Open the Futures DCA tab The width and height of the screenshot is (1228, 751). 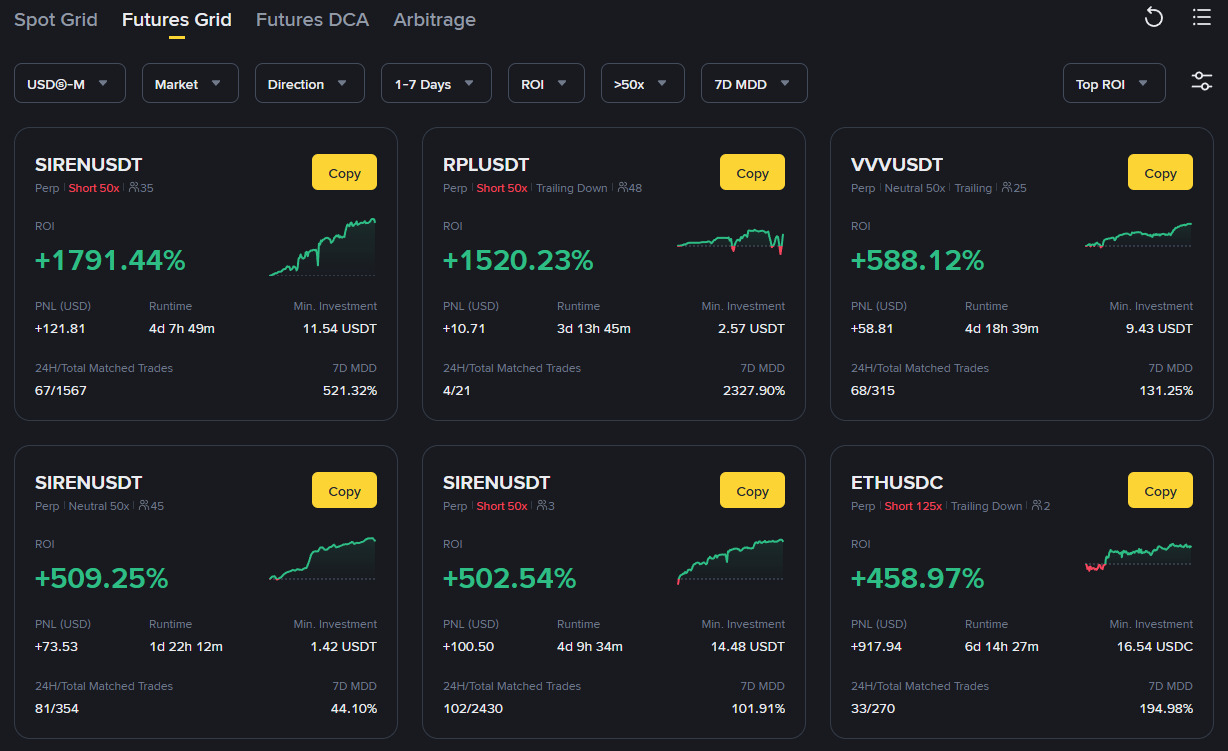click(312, 19)
